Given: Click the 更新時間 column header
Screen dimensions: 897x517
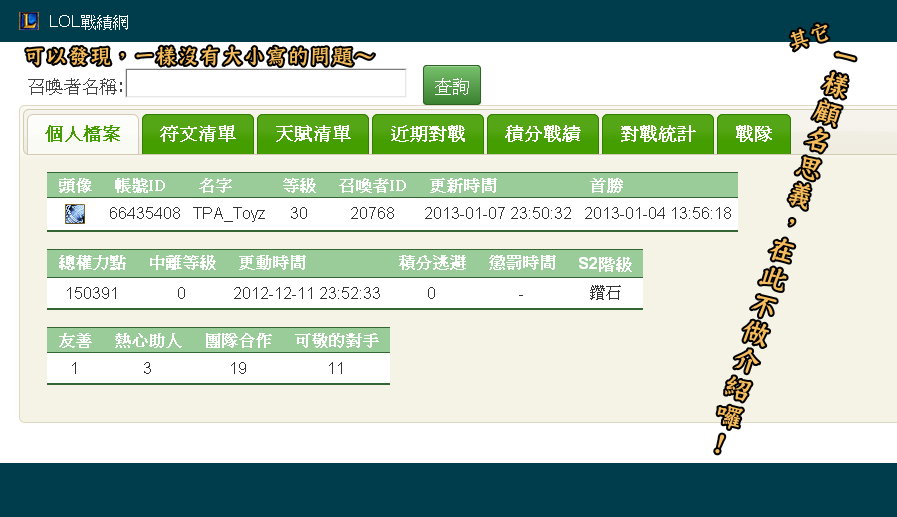Looking at the screenshot, I should point(463,185).
